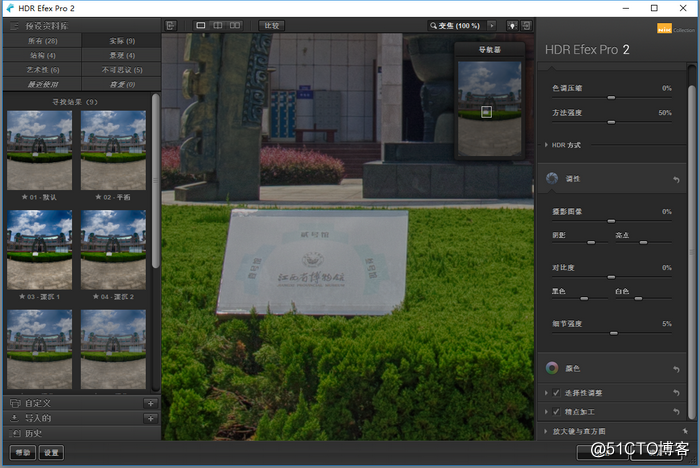The height and width of the screenshot is (468, 700).
Task: Expand the 选择性调整 section triangle
Action: [x=546, y=393]
